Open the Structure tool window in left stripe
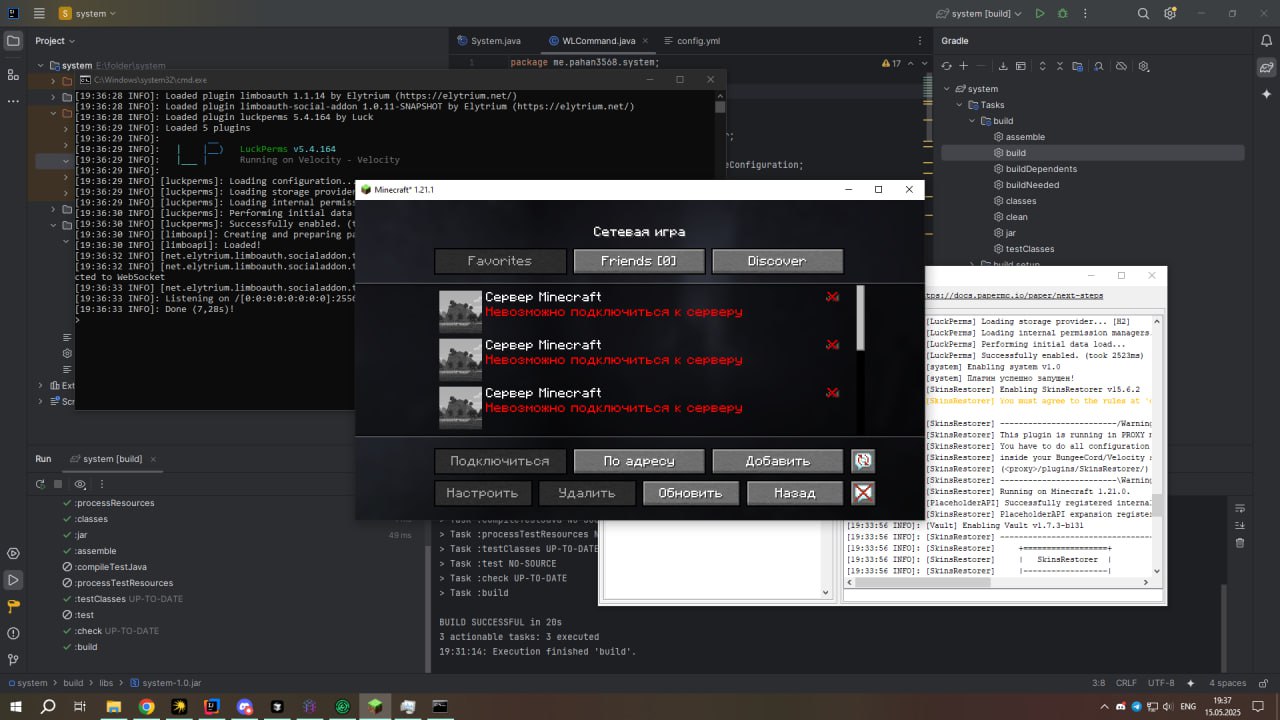 pos(13,75)
